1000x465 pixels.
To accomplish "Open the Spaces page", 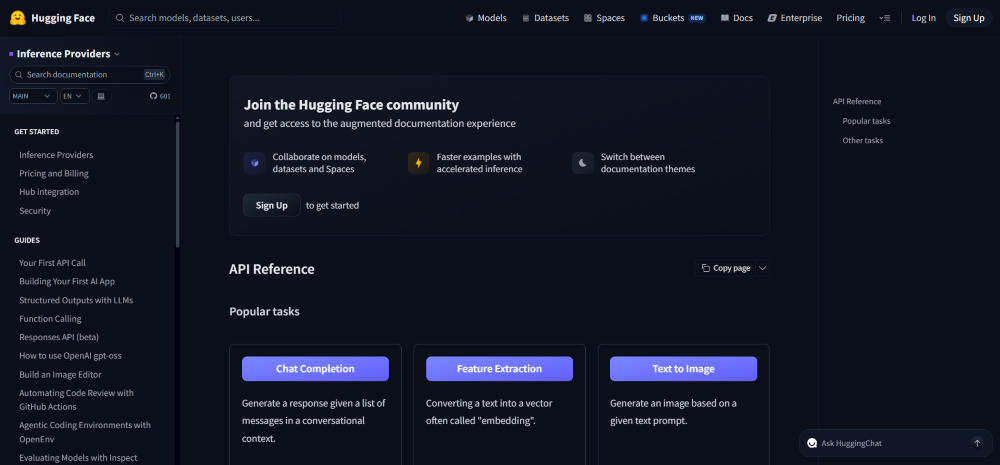I will coord(604,18).
